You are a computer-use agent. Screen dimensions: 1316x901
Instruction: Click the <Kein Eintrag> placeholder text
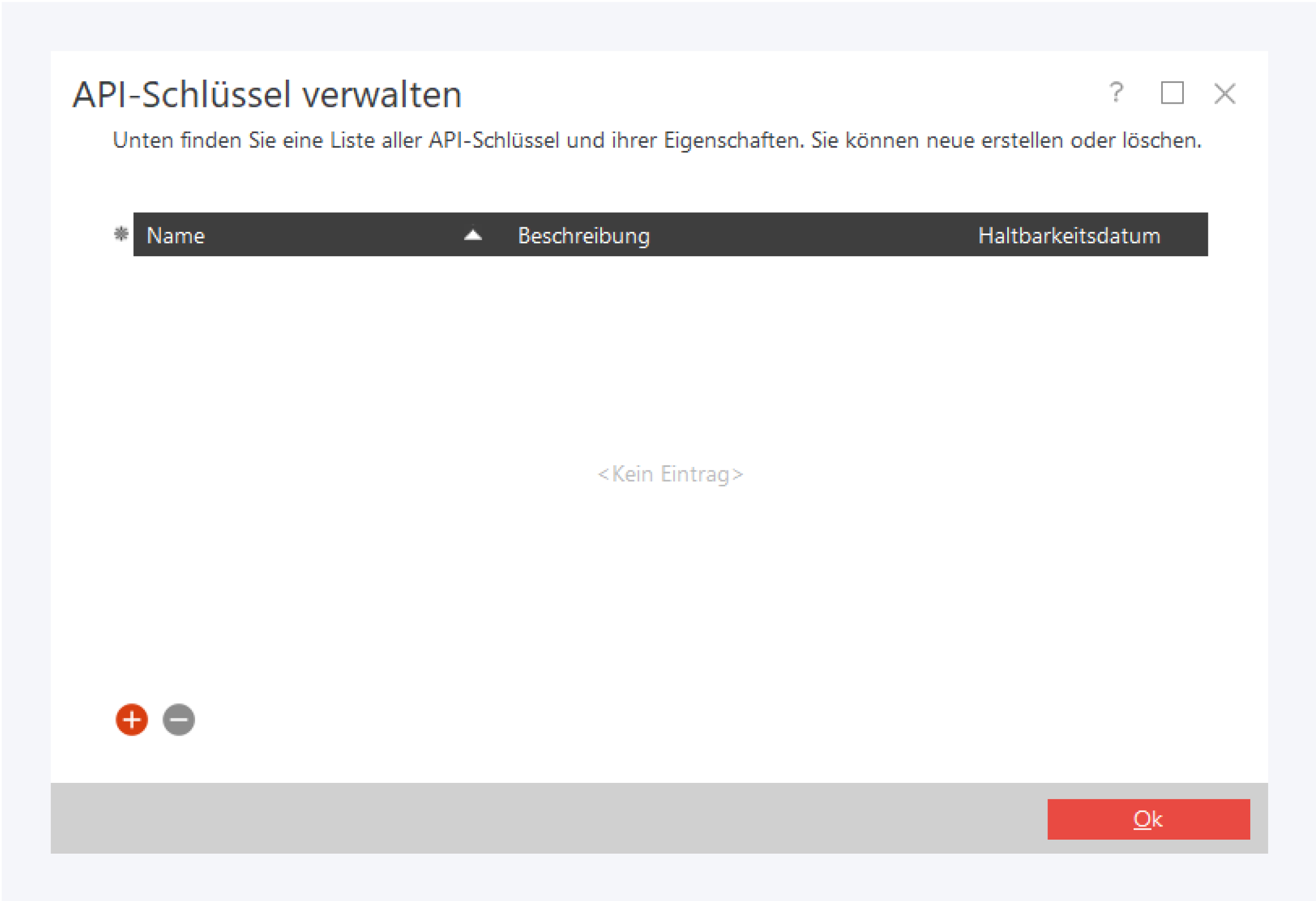670,474
